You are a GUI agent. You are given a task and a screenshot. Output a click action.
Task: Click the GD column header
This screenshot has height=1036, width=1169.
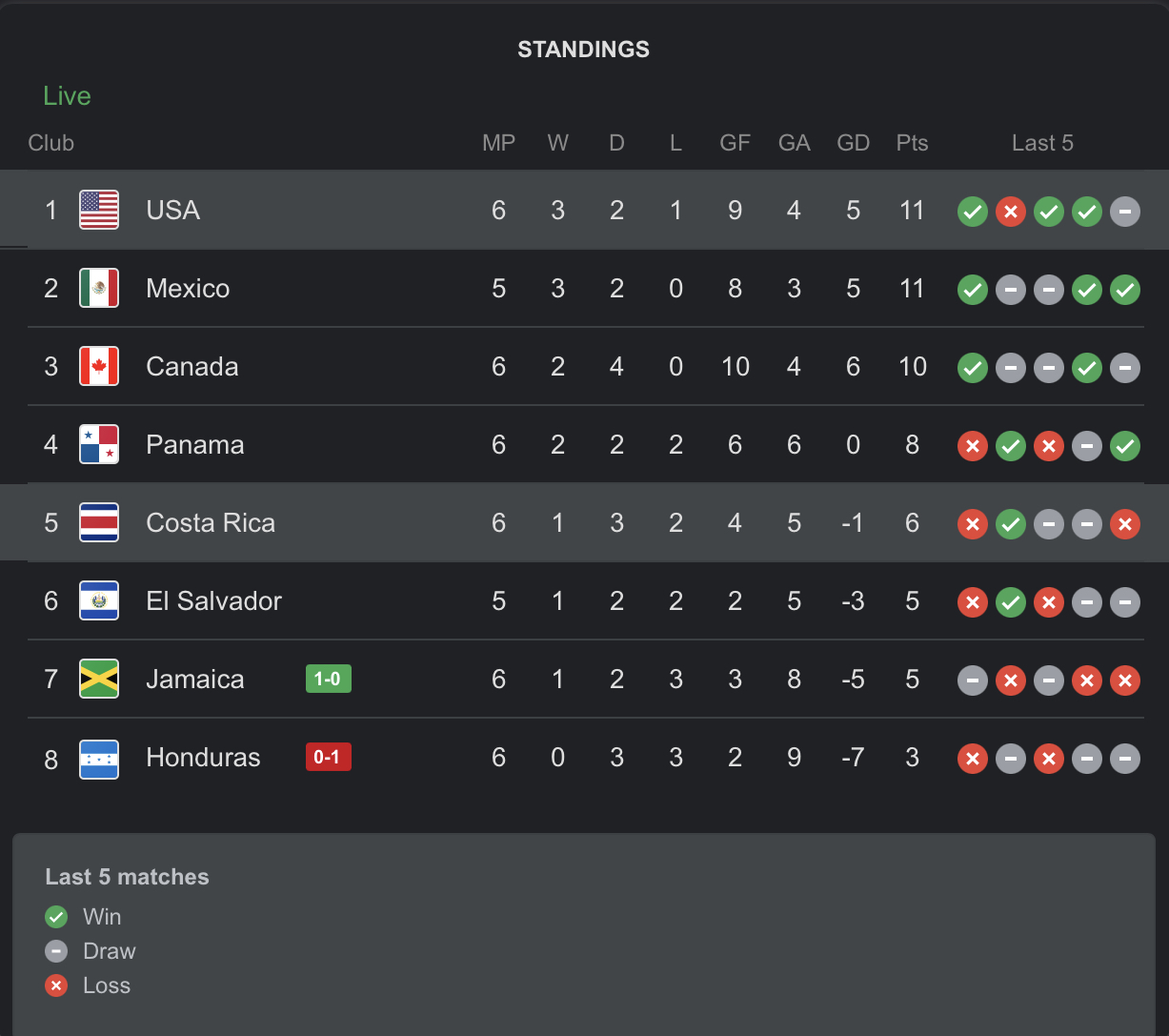point(853,143)
